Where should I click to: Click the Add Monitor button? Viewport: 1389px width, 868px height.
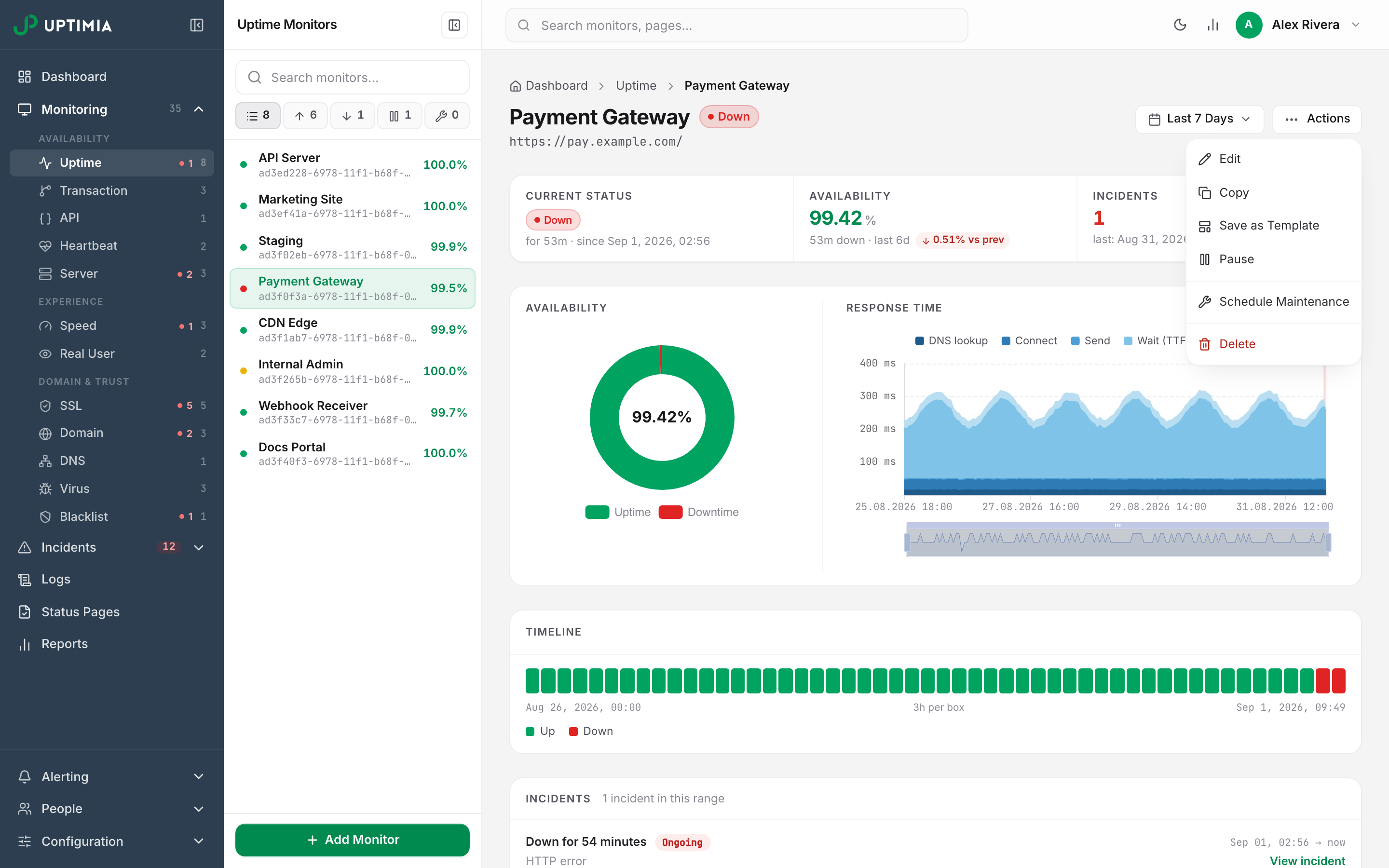[x=353, y=840]
